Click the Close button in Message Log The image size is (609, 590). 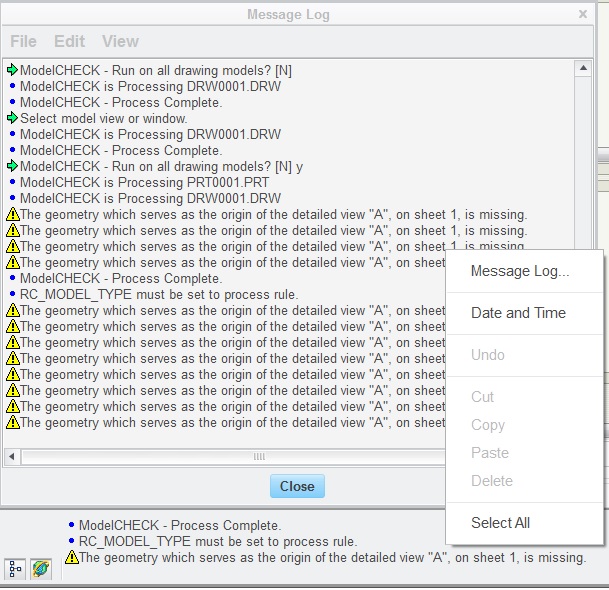297,486
